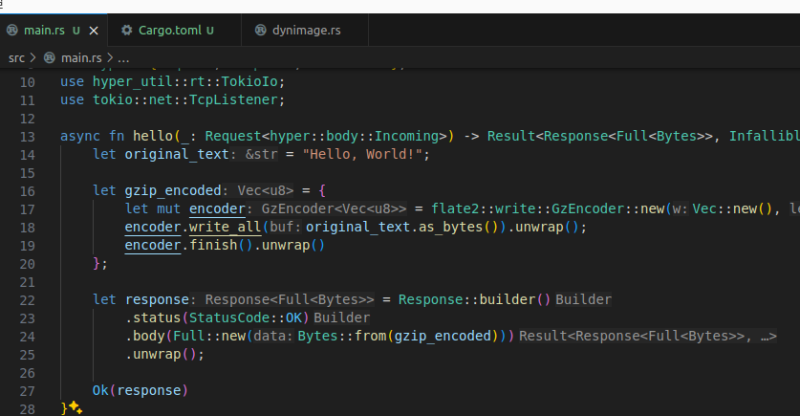Select the main.rs tab

43,30
